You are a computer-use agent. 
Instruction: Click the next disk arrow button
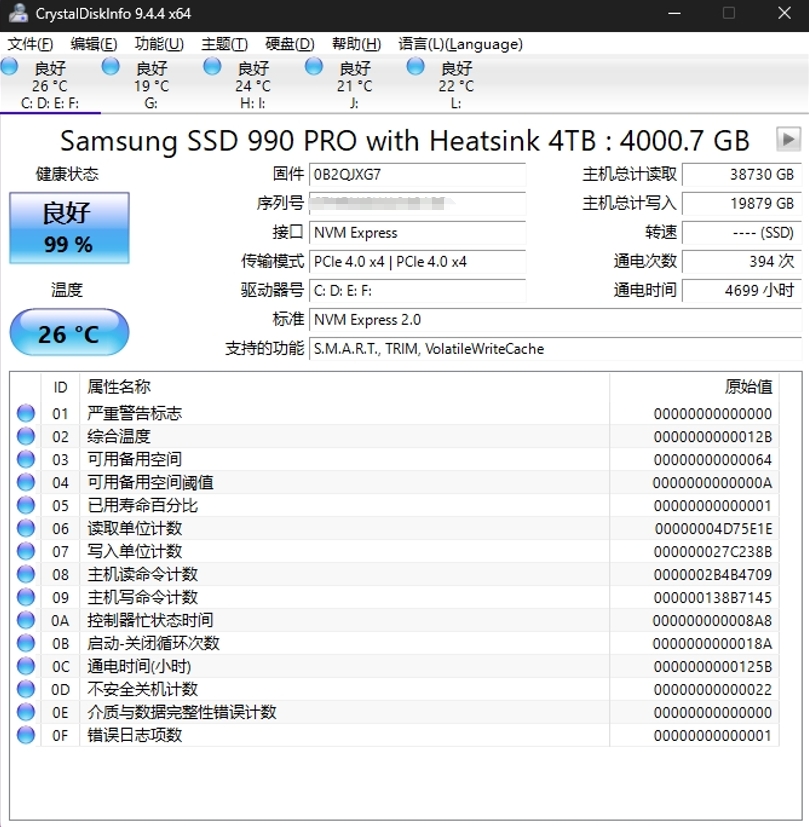pos(788,139)
